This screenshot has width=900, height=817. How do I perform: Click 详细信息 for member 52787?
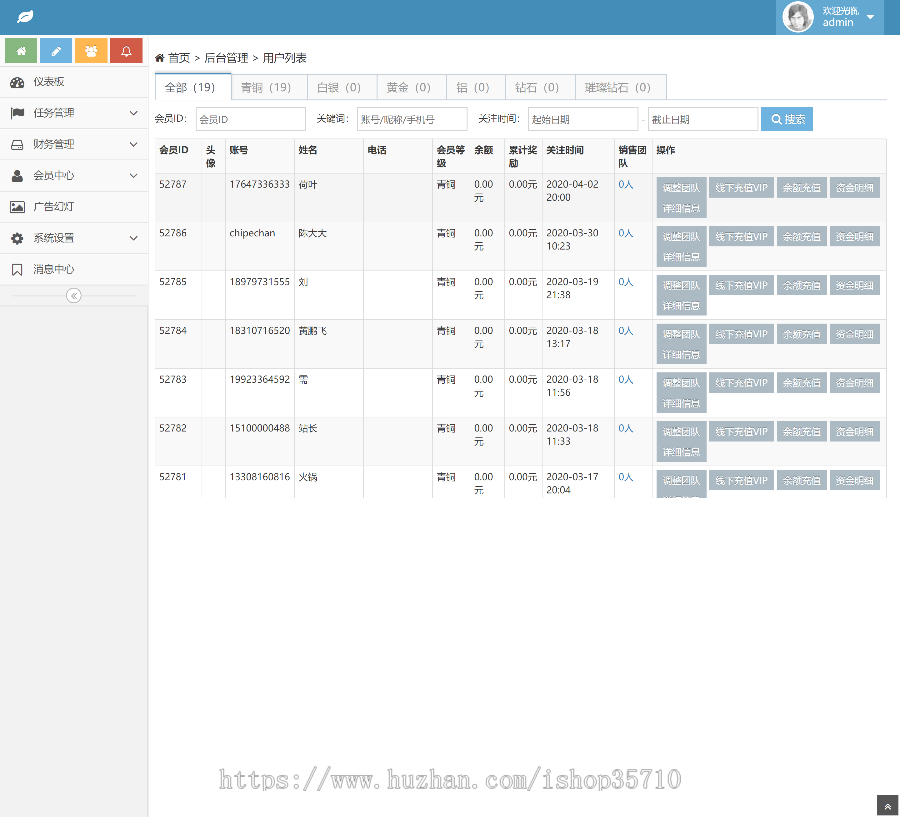point(681,208)
